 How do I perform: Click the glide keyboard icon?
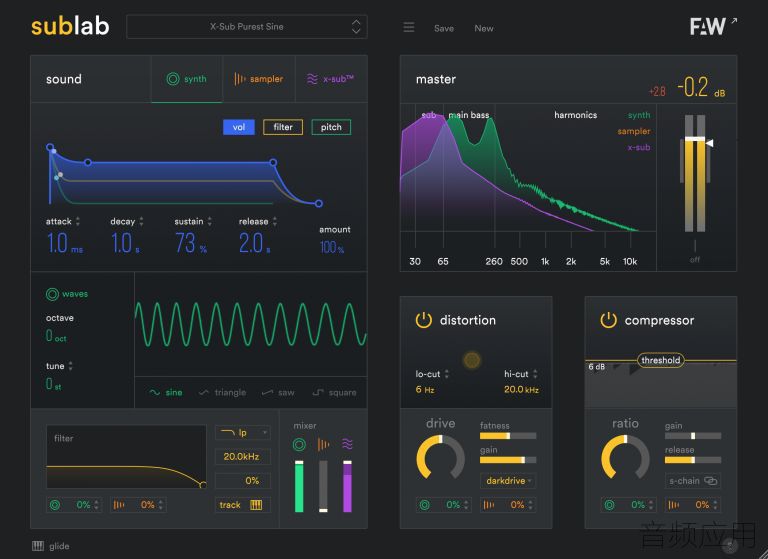click(38, 546)
